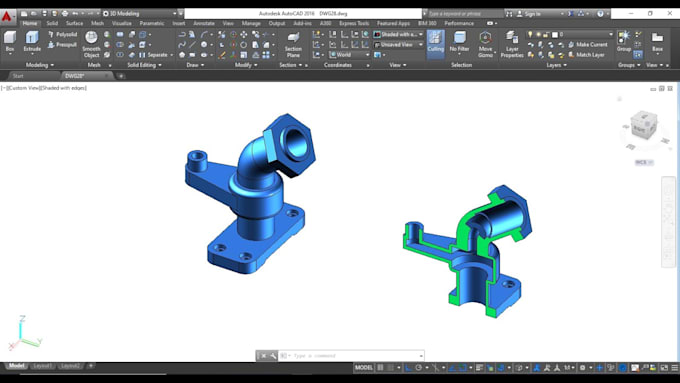Image resolution: width=680 pixels, height=383 pixels.
Task: Toggle ortho mode in the status bar
Action: 408,368
